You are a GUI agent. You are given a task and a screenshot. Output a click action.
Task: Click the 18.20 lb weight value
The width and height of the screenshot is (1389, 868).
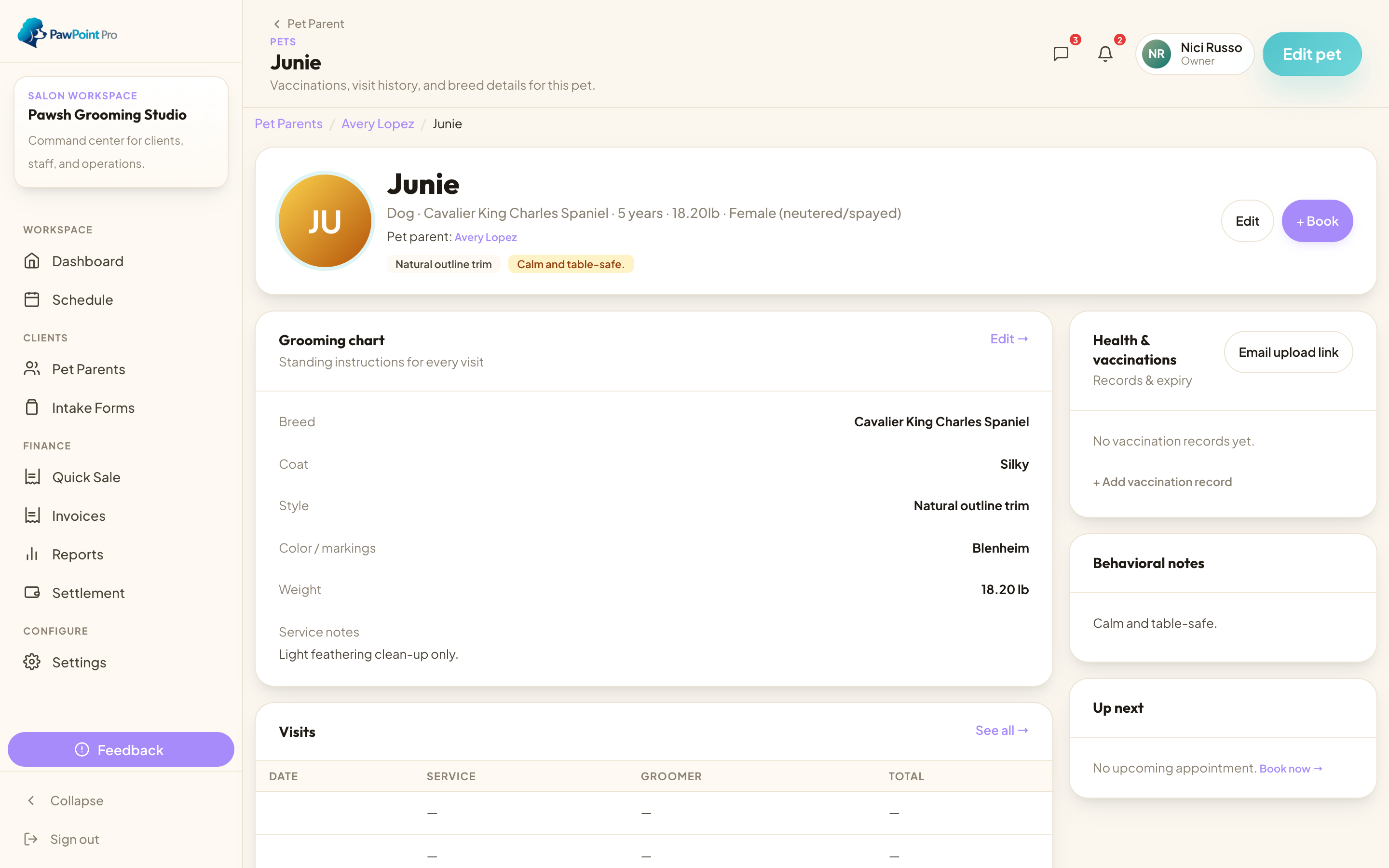(1005, 590)
